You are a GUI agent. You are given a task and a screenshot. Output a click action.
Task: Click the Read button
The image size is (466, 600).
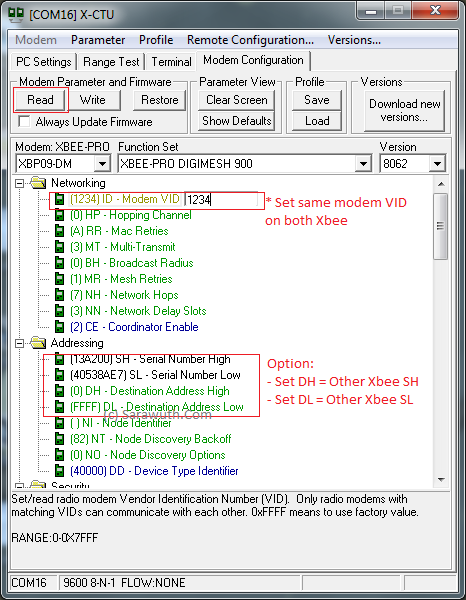pos(40,100)
